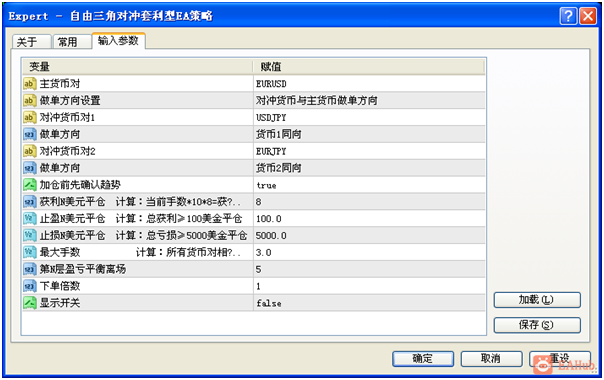The width and height of the screenshot is (604, 380).
Task: Click the integer icon beside 第N层盈亏平衡离场
Action: pos(30,269)
